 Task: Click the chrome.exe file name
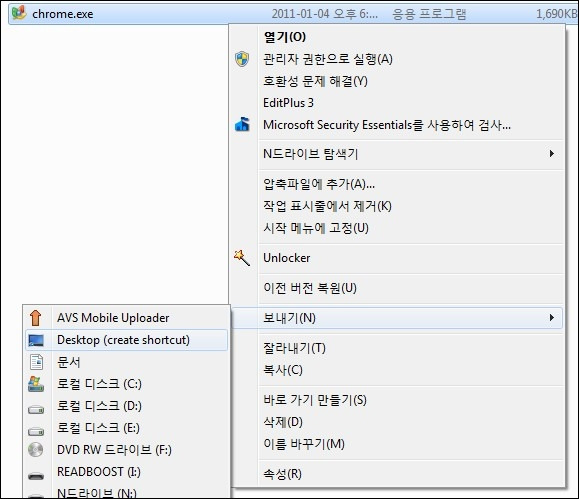coord(63,14)
